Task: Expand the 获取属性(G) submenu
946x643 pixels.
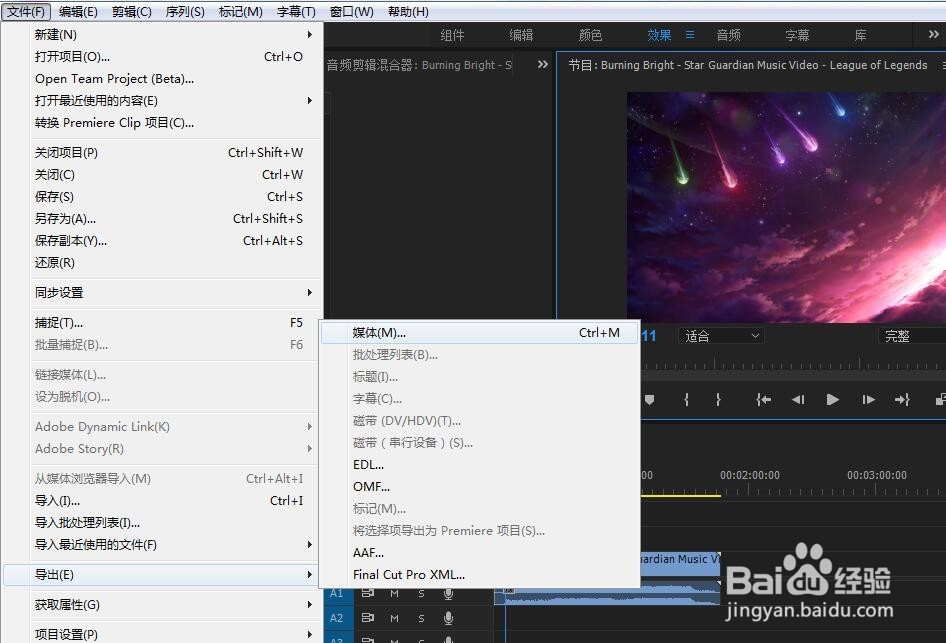Action: coord(310,604)
